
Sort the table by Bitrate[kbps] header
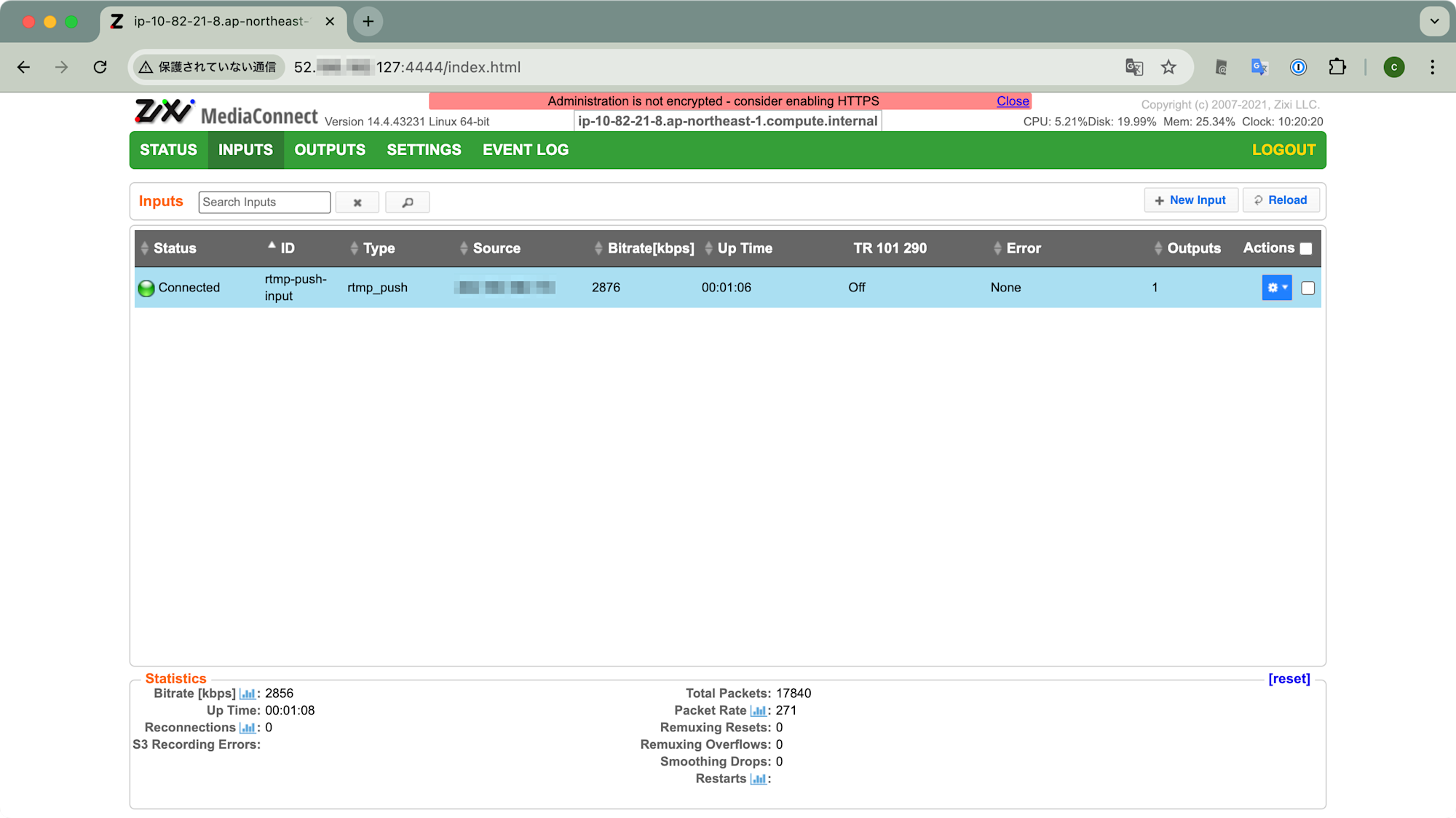(650, 248)
